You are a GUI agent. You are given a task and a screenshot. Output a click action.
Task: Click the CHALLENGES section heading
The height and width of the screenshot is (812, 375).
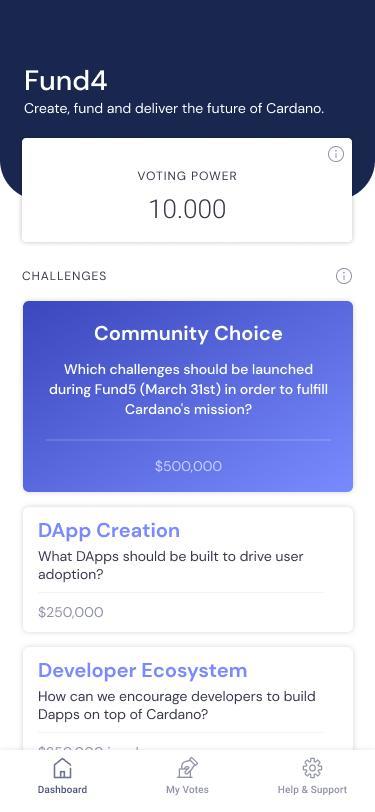tap(64, 276)
